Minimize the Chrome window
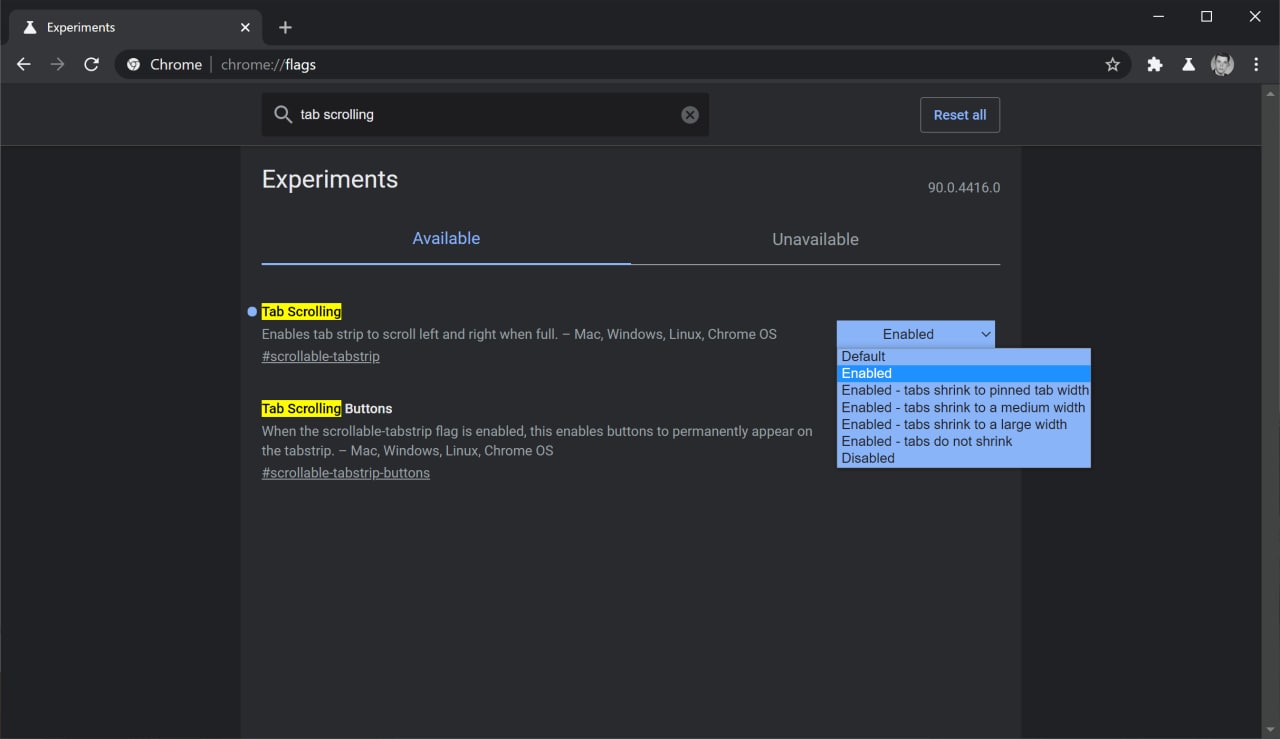1280x739 pixels. point(1158,16)
